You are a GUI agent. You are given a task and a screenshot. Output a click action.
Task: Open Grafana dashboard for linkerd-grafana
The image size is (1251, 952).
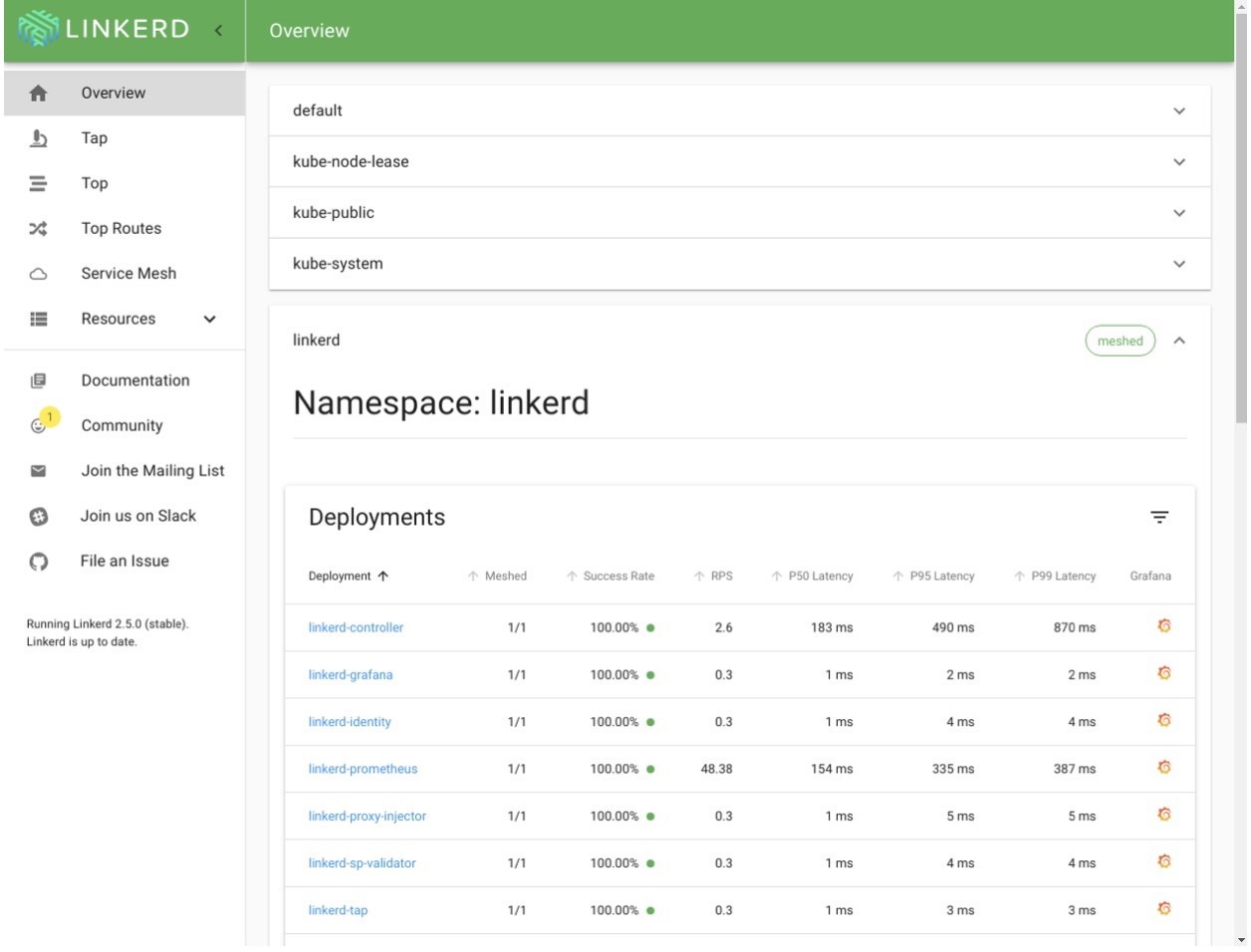click(1163, 673)
